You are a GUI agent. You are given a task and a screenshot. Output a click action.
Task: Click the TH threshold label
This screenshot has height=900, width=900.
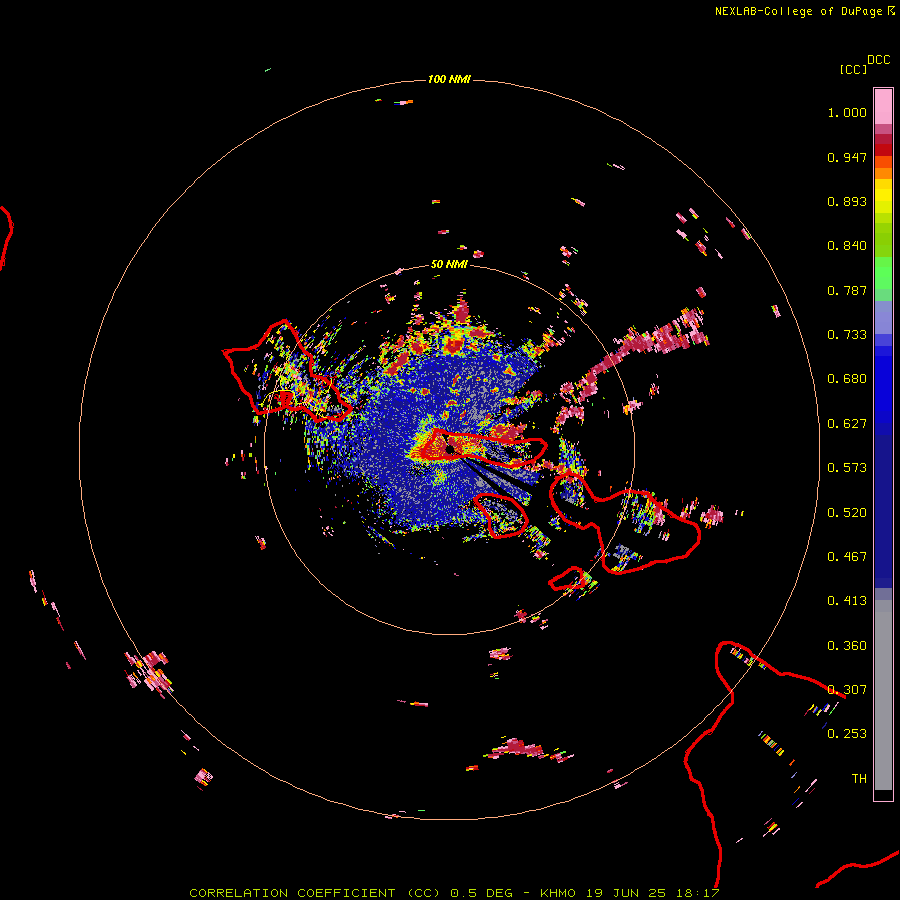pos(859,779)
